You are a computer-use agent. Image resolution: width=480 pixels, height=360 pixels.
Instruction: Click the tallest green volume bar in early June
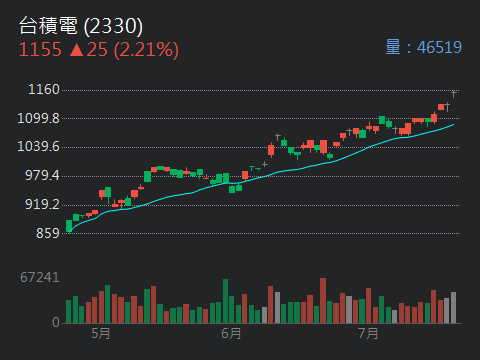click(225, 301)
